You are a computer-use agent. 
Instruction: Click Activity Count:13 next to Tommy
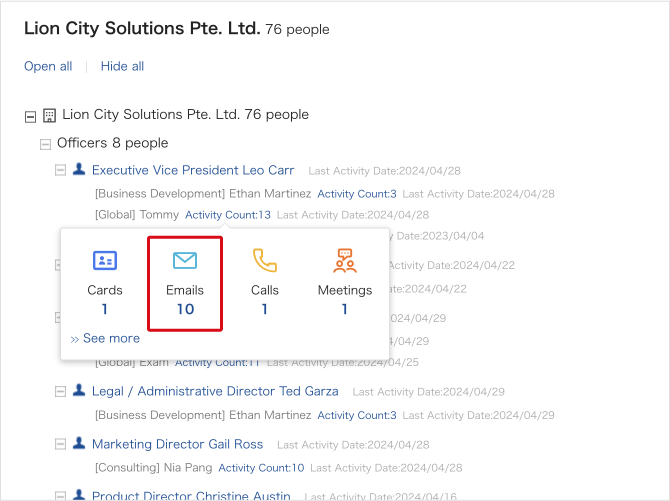228,215
